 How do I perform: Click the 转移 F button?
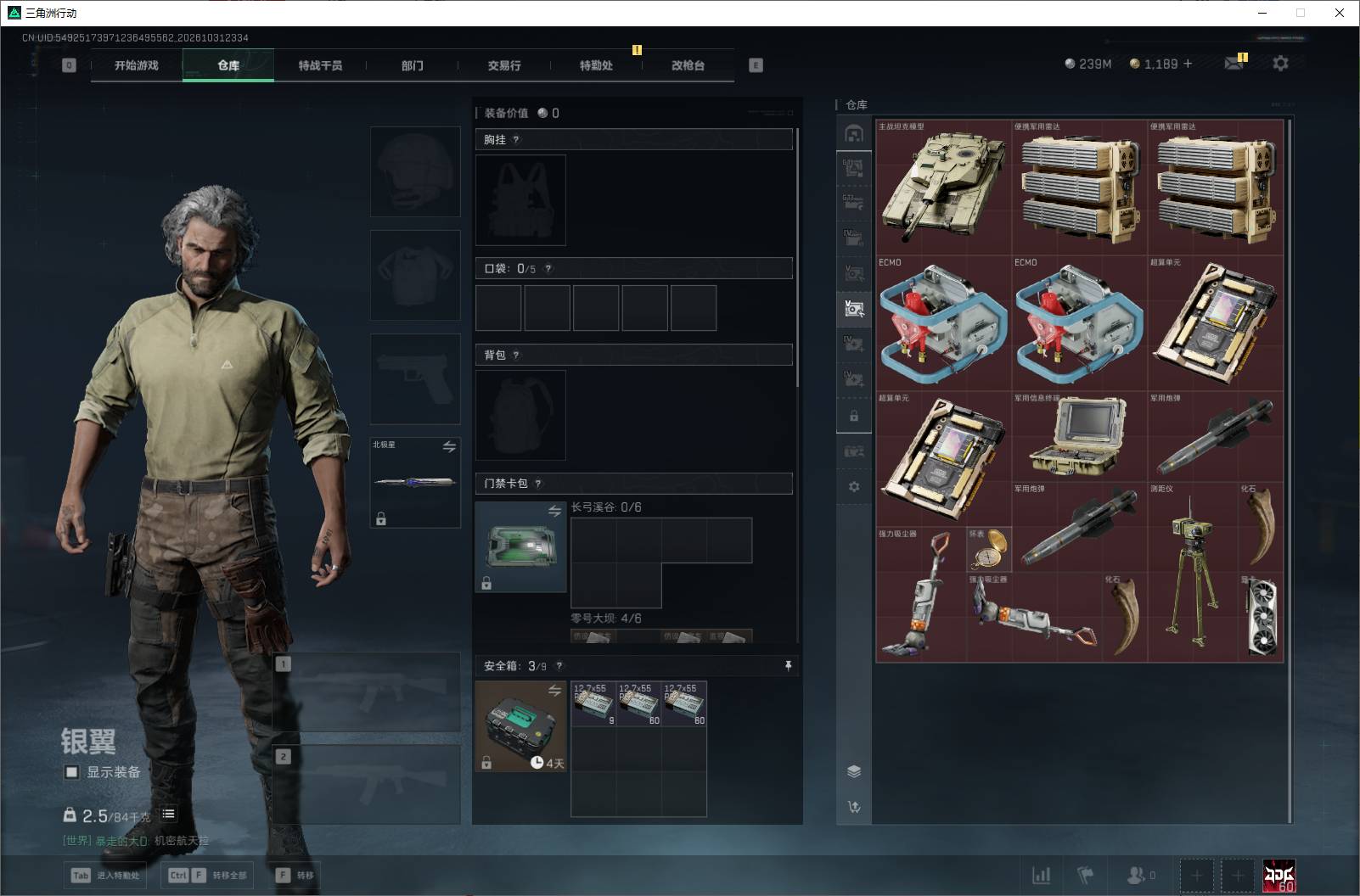tap(295, 876)
